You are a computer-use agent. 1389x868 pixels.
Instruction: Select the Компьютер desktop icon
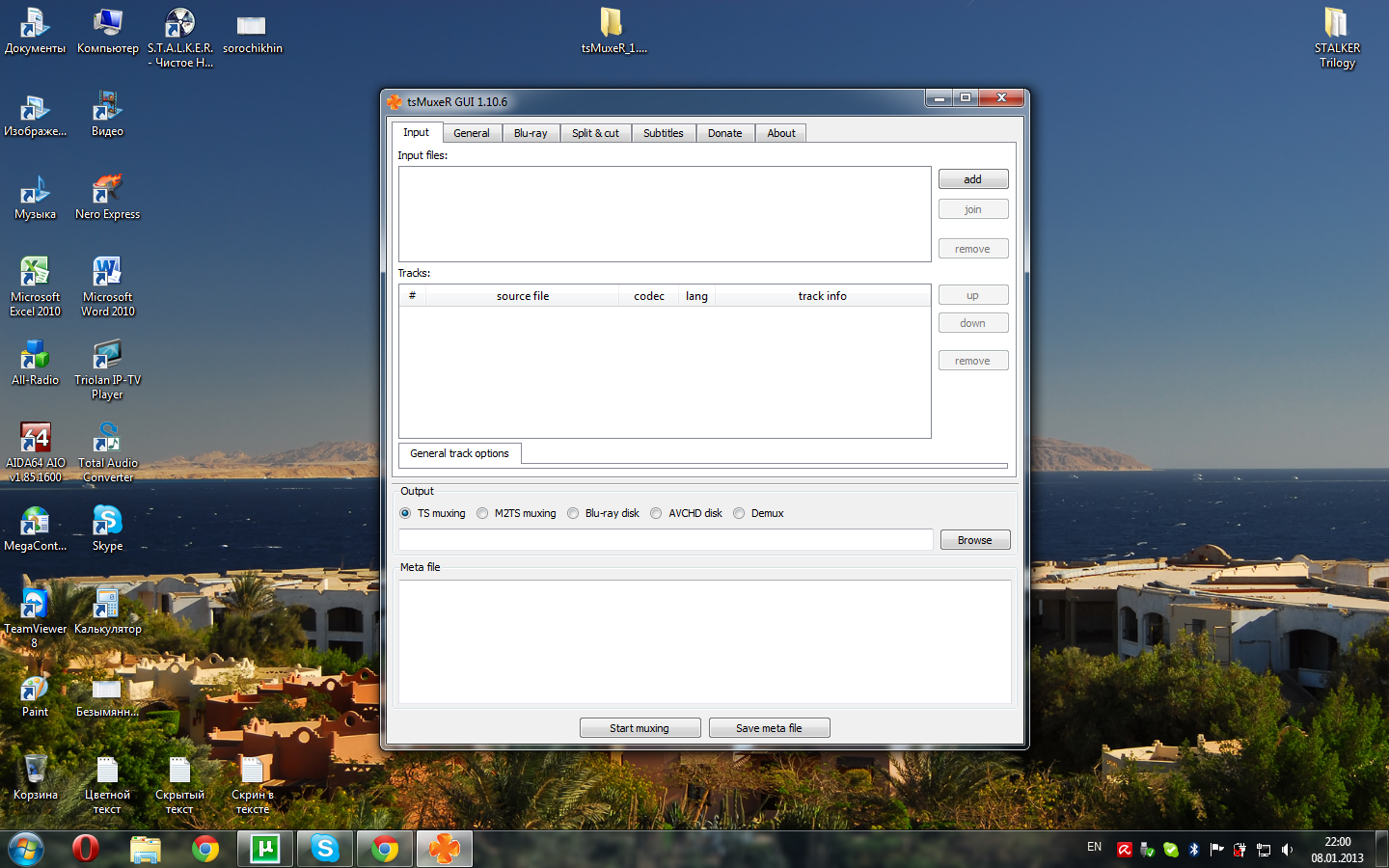(108, 31)
